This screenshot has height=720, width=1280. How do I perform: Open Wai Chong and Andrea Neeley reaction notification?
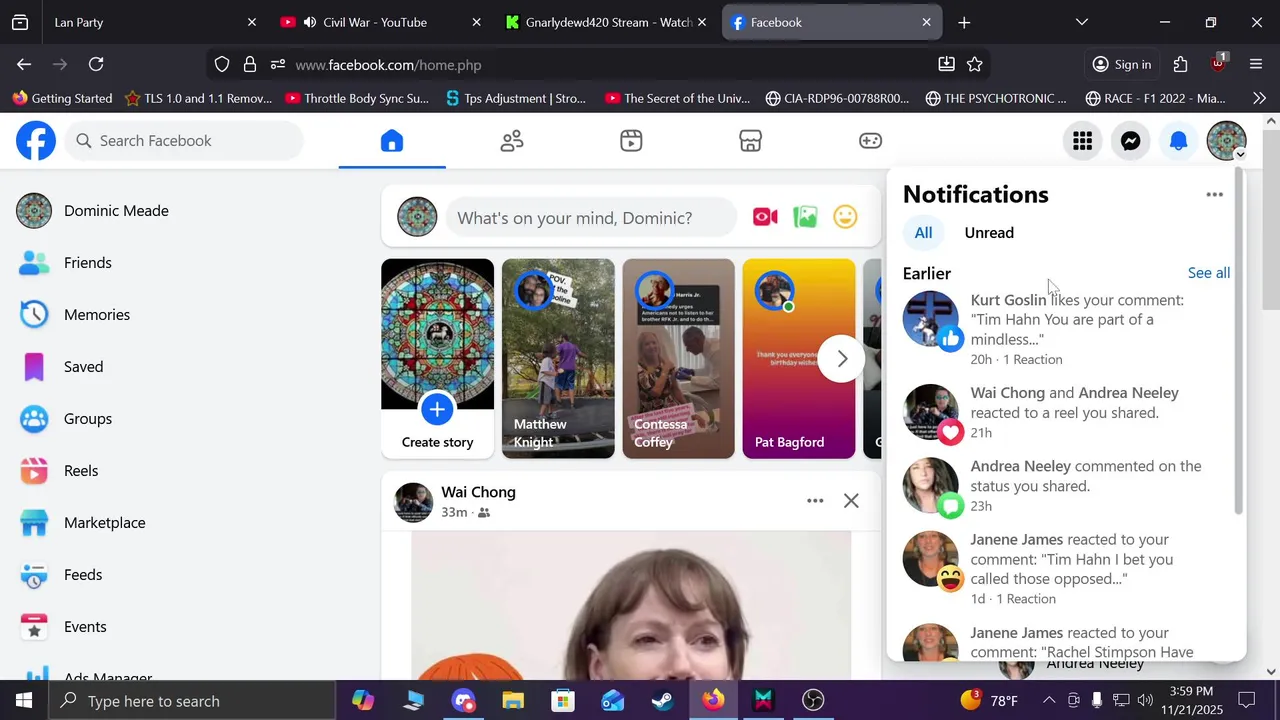click(1066, 412)
